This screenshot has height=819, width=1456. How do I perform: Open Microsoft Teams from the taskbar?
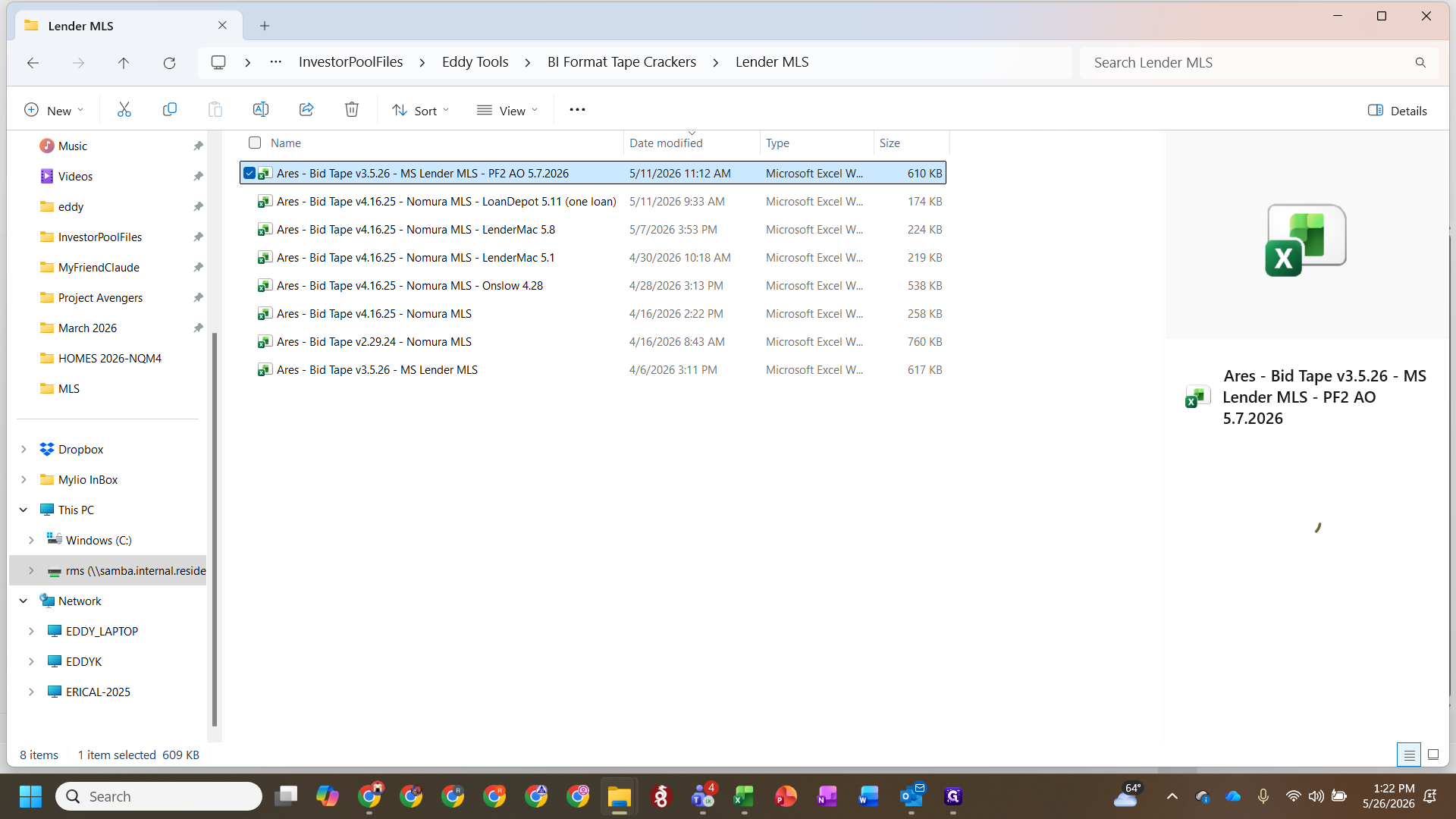[703, 796]
